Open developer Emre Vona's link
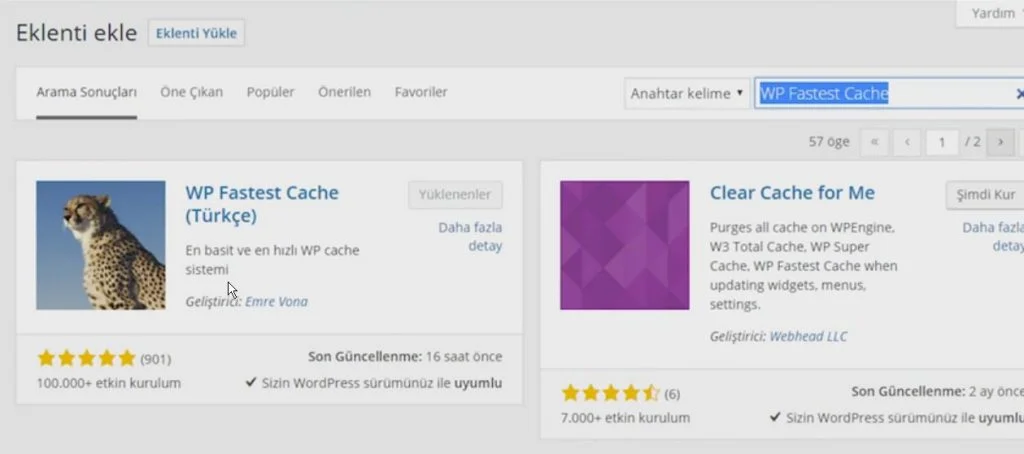1024x454 pixels. click(277, 301)
